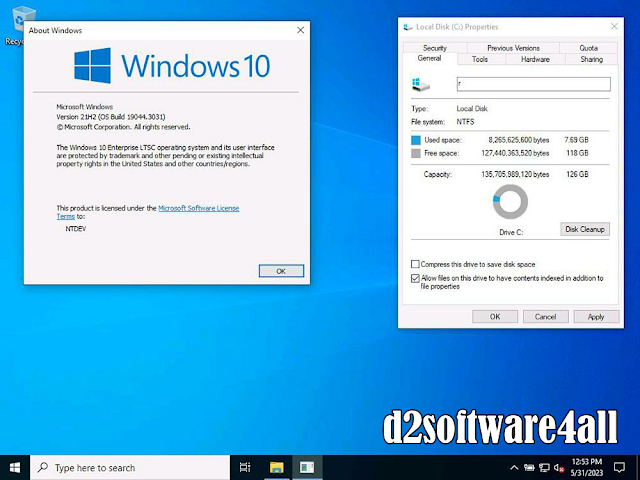640x480 pixels.
Task: Click the NTDEV licensee name
Action: pyautogui.click(x=76, y=229)
